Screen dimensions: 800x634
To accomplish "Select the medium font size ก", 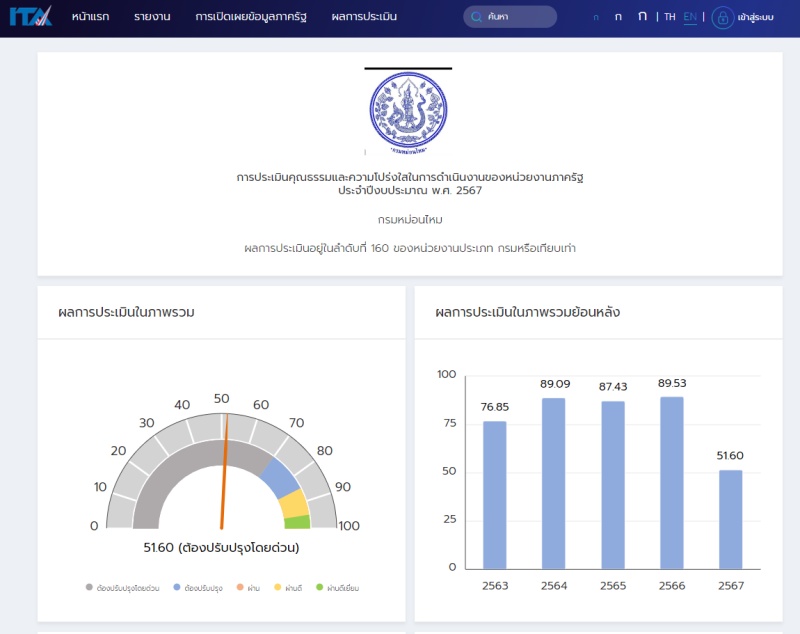I will pos(618,17).
